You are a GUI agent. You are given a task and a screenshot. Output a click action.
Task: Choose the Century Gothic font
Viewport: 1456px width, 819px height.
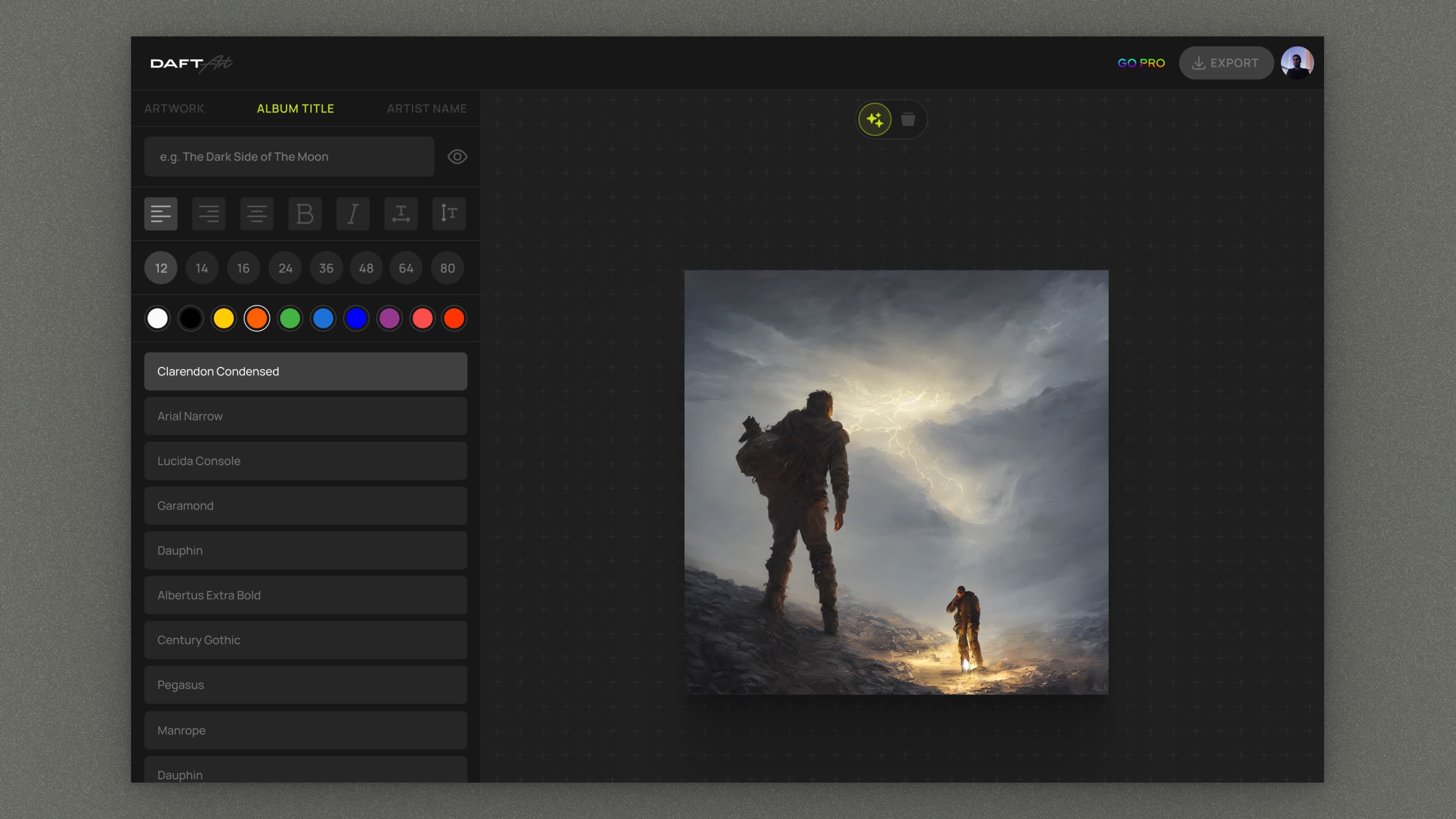tap(305, 640)
